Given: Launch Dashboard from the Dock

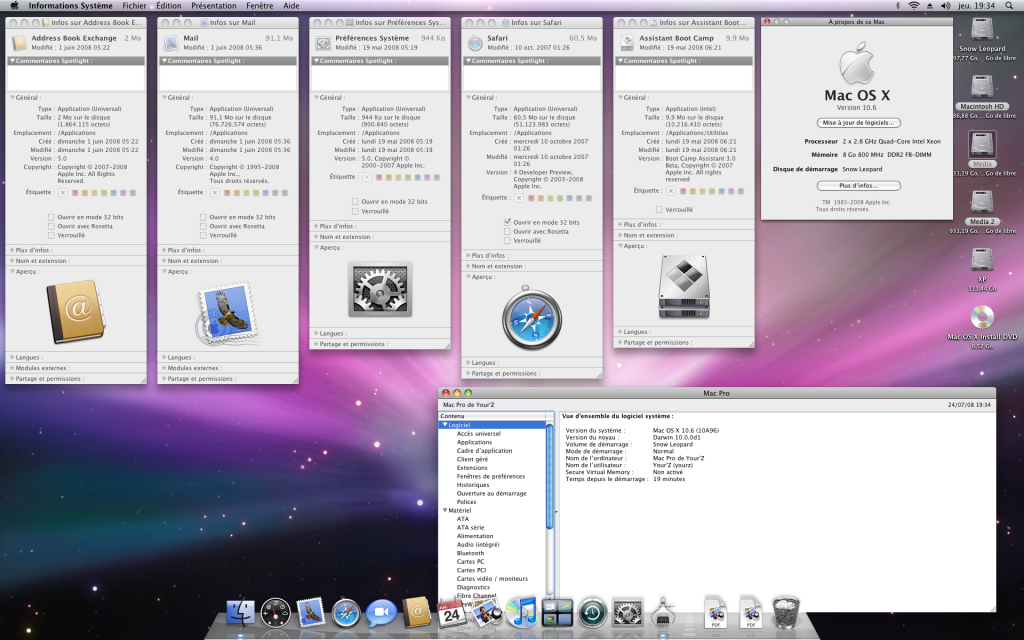Looking at the screenshot, I should pyautogui.click(x=276, y=613).
